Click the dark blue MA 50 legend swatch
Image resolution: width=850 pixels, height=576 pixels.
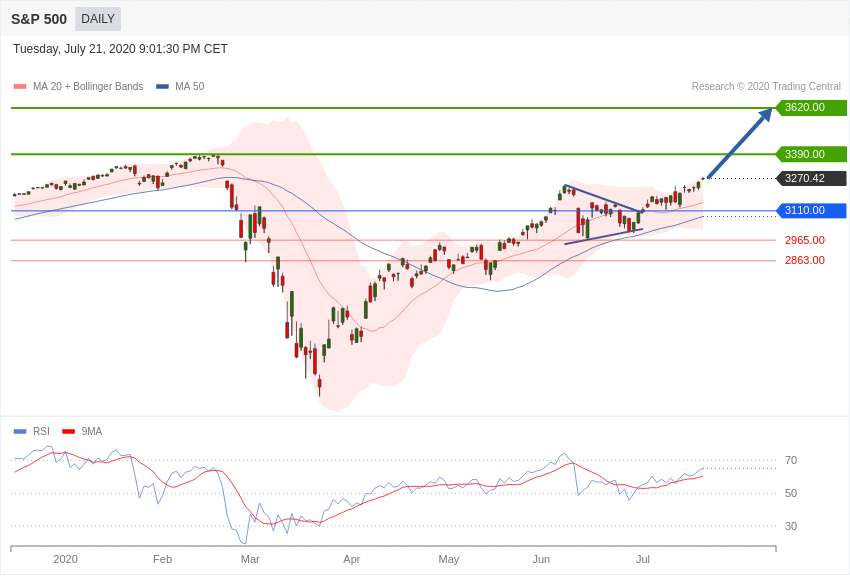[x=162, y=87]
